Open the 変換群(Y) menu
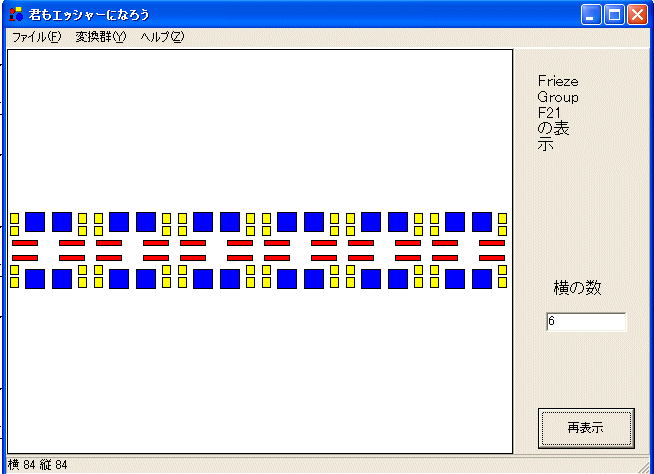The width and height of the screenshot is (654, 474). [x=101, y=37]
